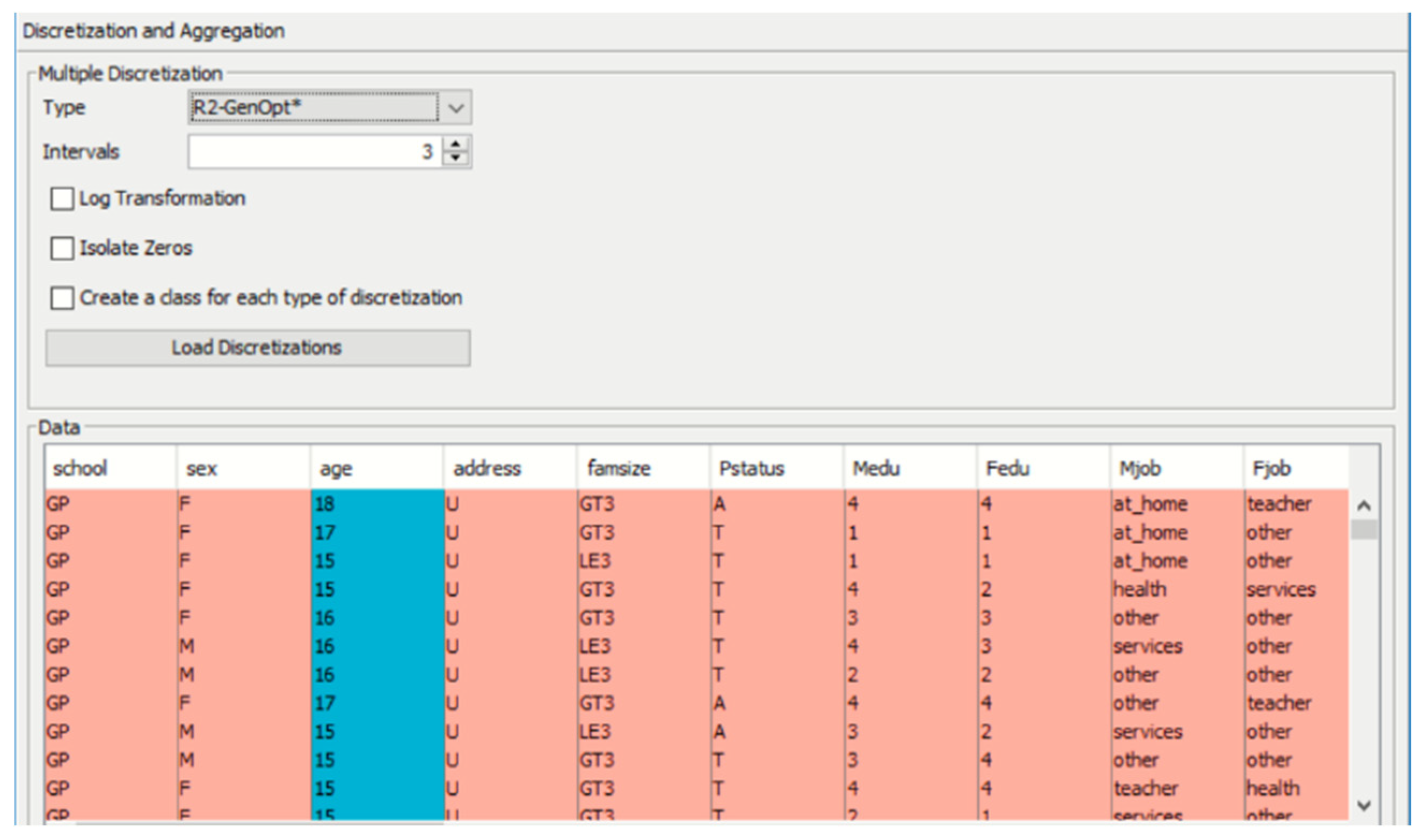Select the R2-GenOpt* type combo box

coord(313,107)
